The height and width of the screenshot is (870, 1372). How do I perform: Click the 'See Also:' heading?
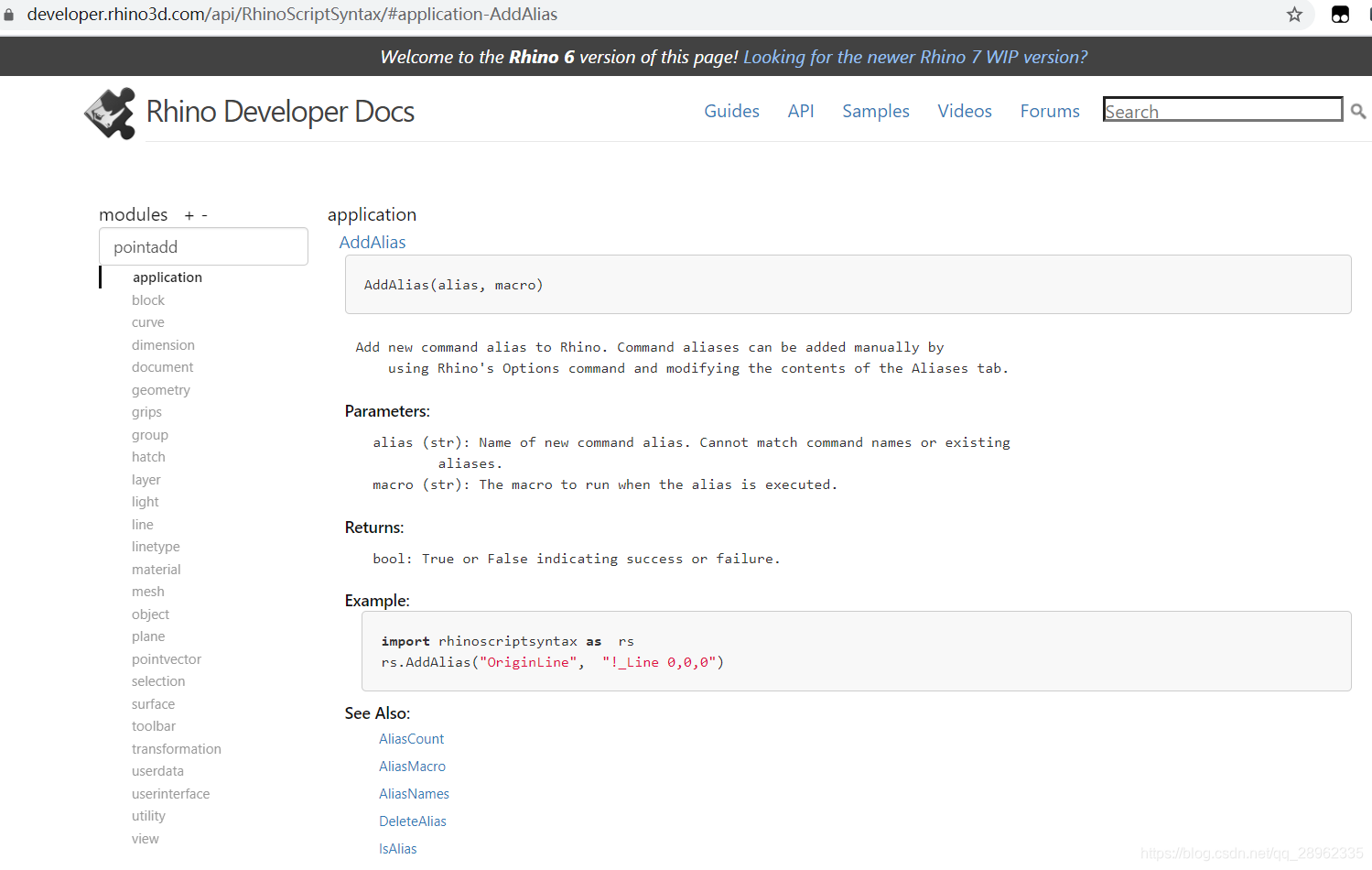click(377, 713)
